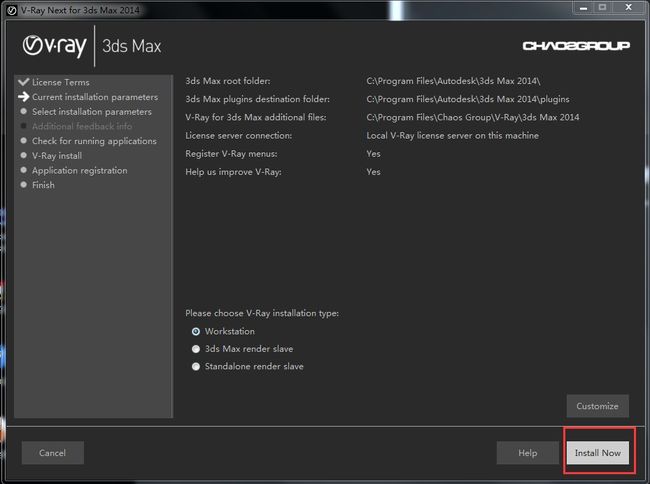Click the License Terms checkmark icon
This screenshot has height=484, width=650.
(x=24, y=82)
